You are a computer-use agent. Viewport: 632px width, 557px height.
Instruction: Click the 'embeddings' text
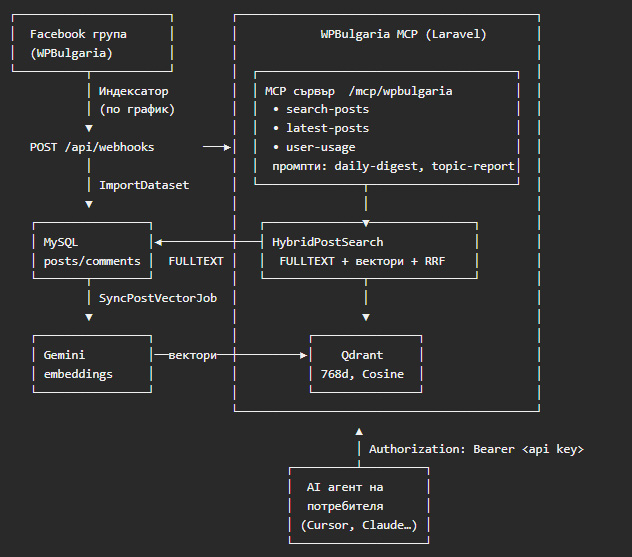click(78, 374)
